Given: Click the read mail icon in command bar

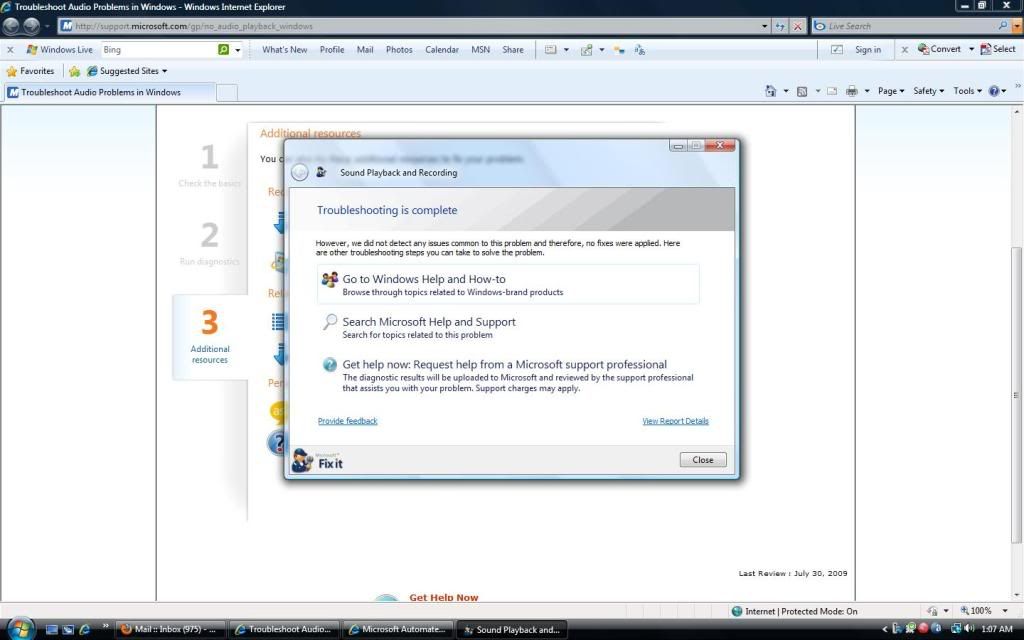Looking at the screenshot, I should [x=832, y=91].
